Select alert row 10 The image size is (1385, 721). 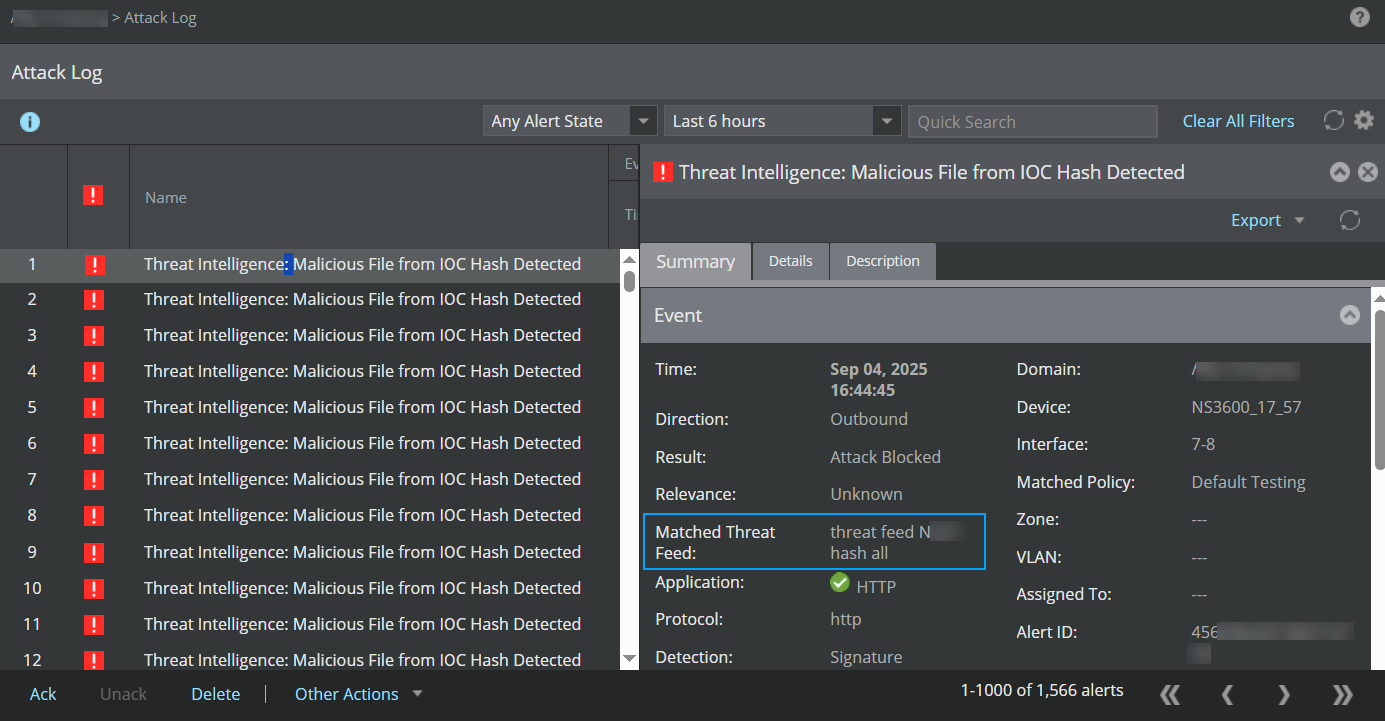coord(310,588)
